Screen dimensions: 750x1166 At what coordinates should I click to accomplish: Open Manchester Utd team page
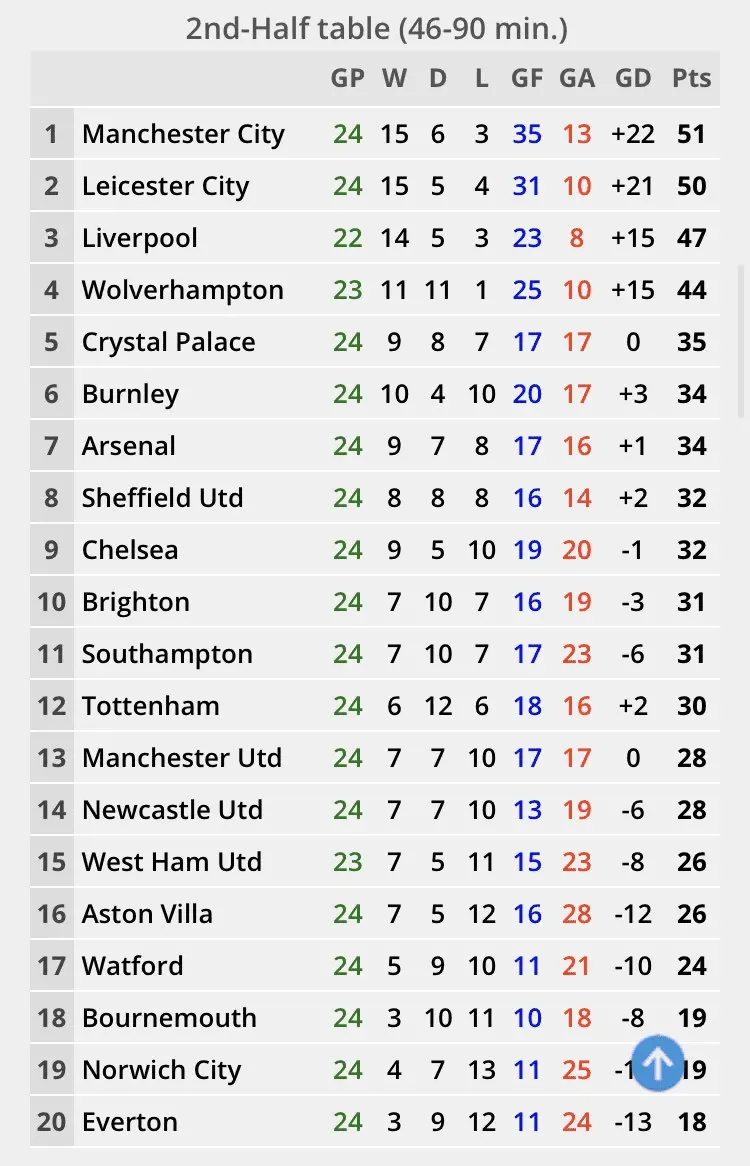coord(181,758)
